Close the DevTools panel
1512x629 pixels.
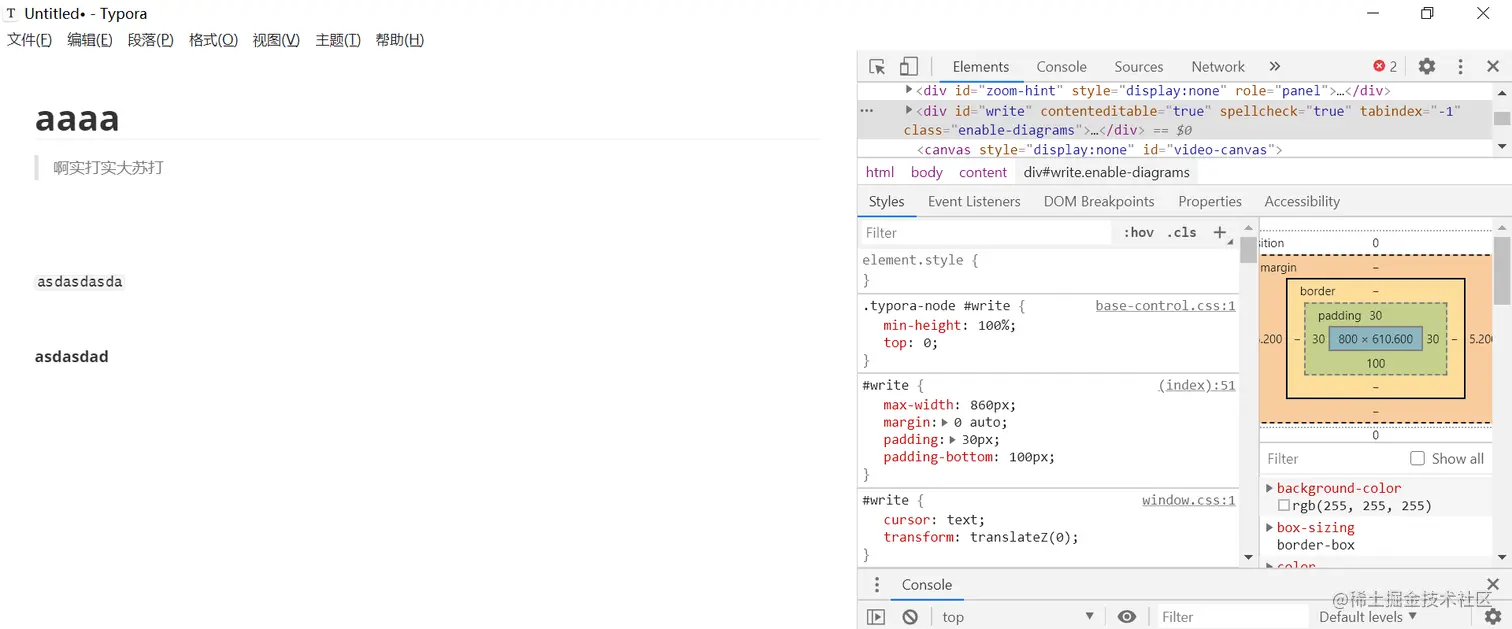click(x=1493, y=66)
